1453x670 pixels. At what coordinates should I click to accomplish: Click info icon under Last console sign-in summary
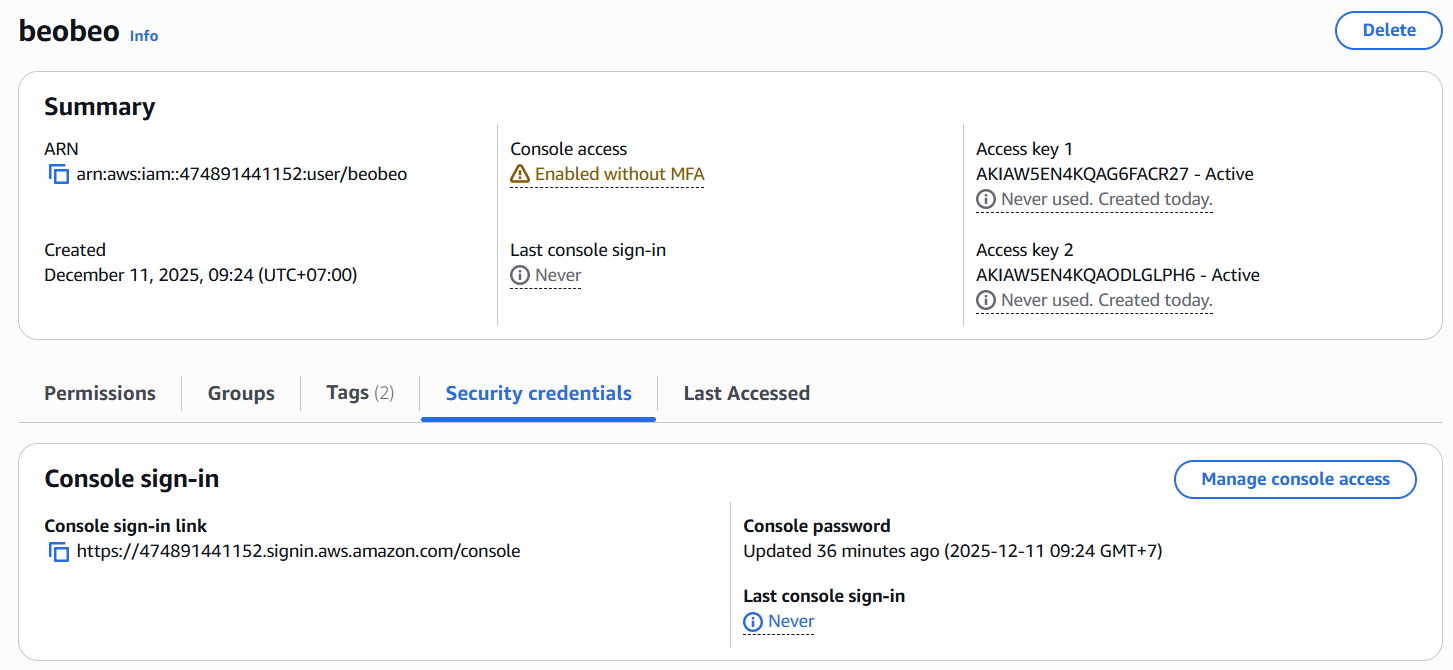[x=520, y=275]
